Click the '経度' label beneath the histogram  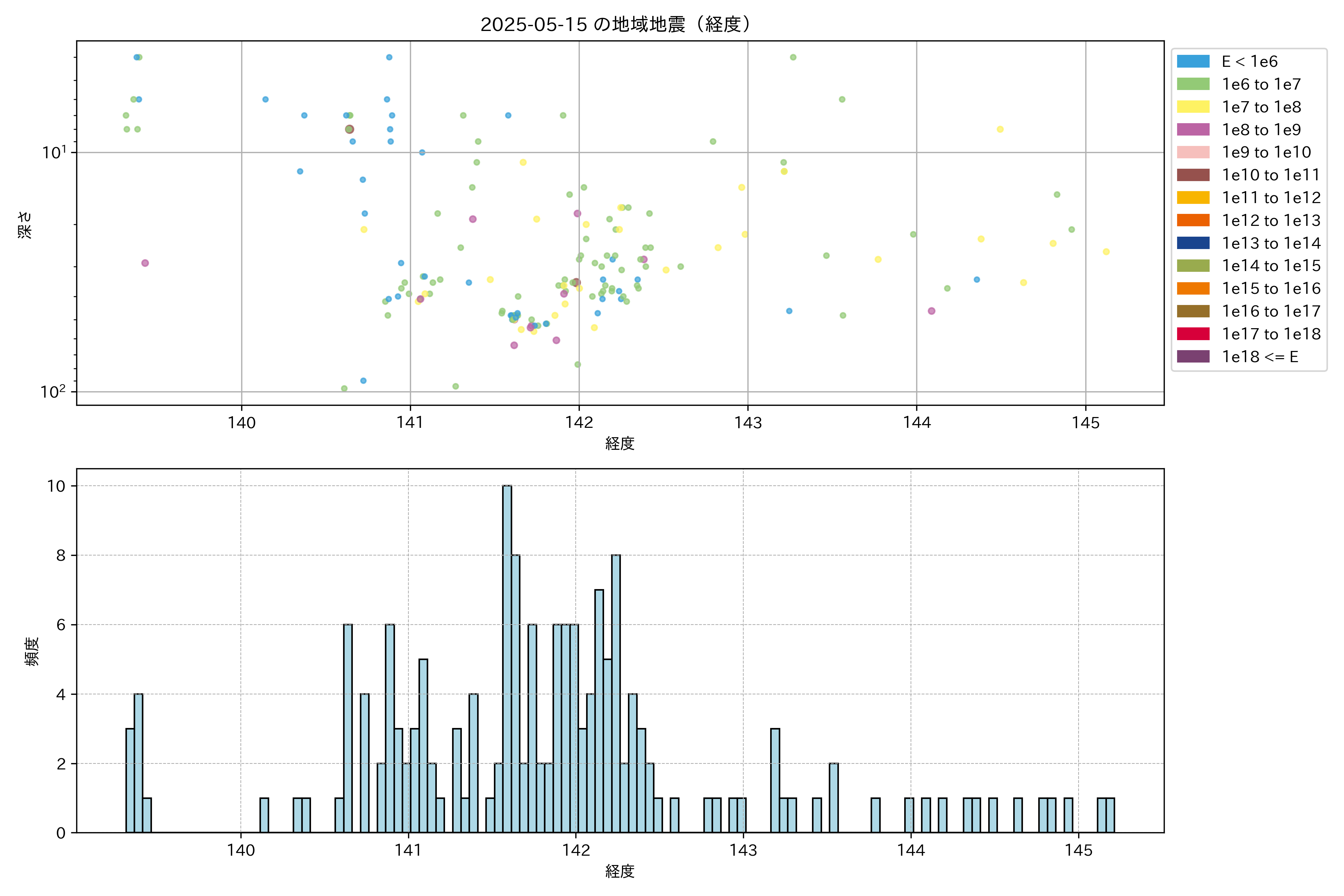point(619,871)
